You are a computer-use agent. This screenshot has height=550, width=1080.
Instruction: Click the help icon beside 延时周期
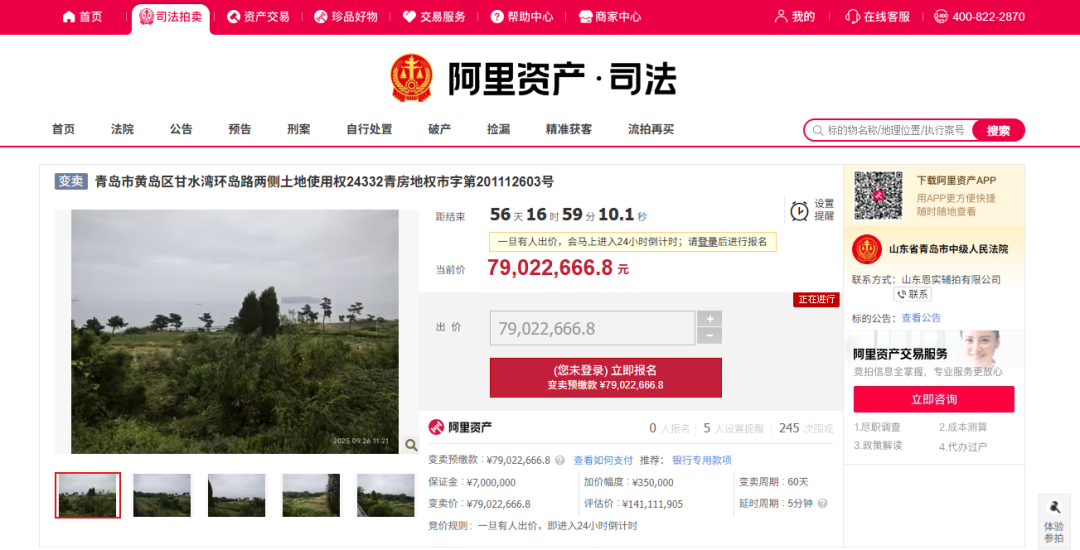coord(822,503)
